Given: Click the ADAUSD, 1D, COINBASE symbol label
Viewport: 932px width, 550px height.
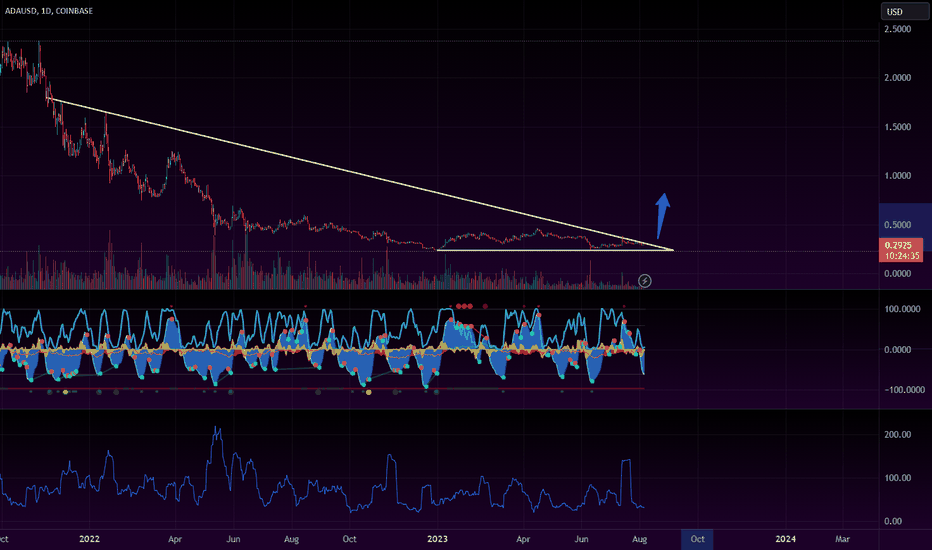Looking at the screenshot, I should 49,11.
